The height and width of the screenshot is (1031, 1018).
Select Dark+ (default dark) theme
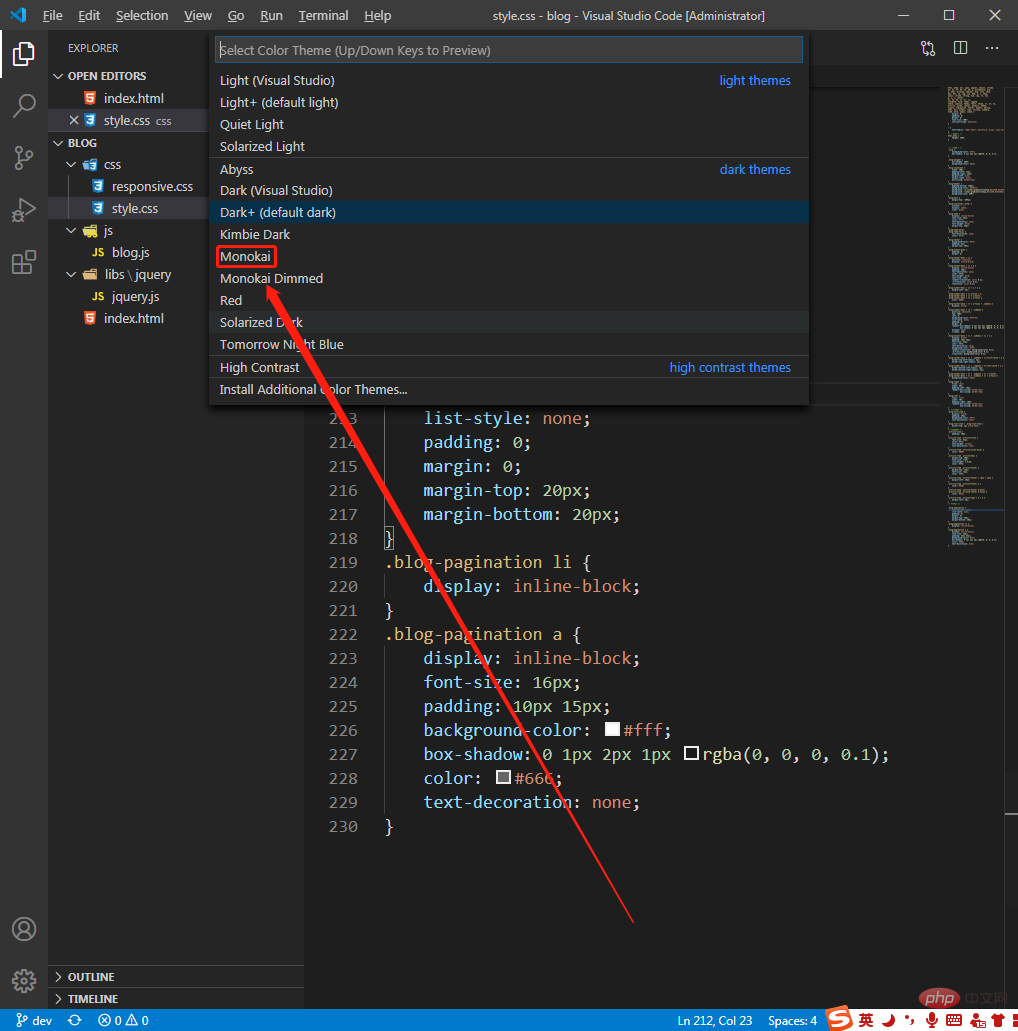pos(509,212)
